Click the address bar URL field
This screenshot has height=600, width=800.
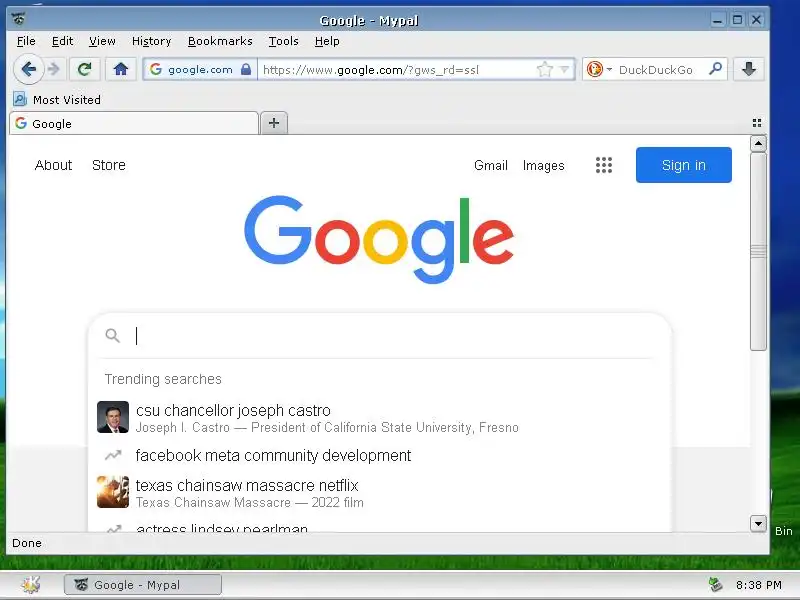pyautogui.click(x=395, y=69)
